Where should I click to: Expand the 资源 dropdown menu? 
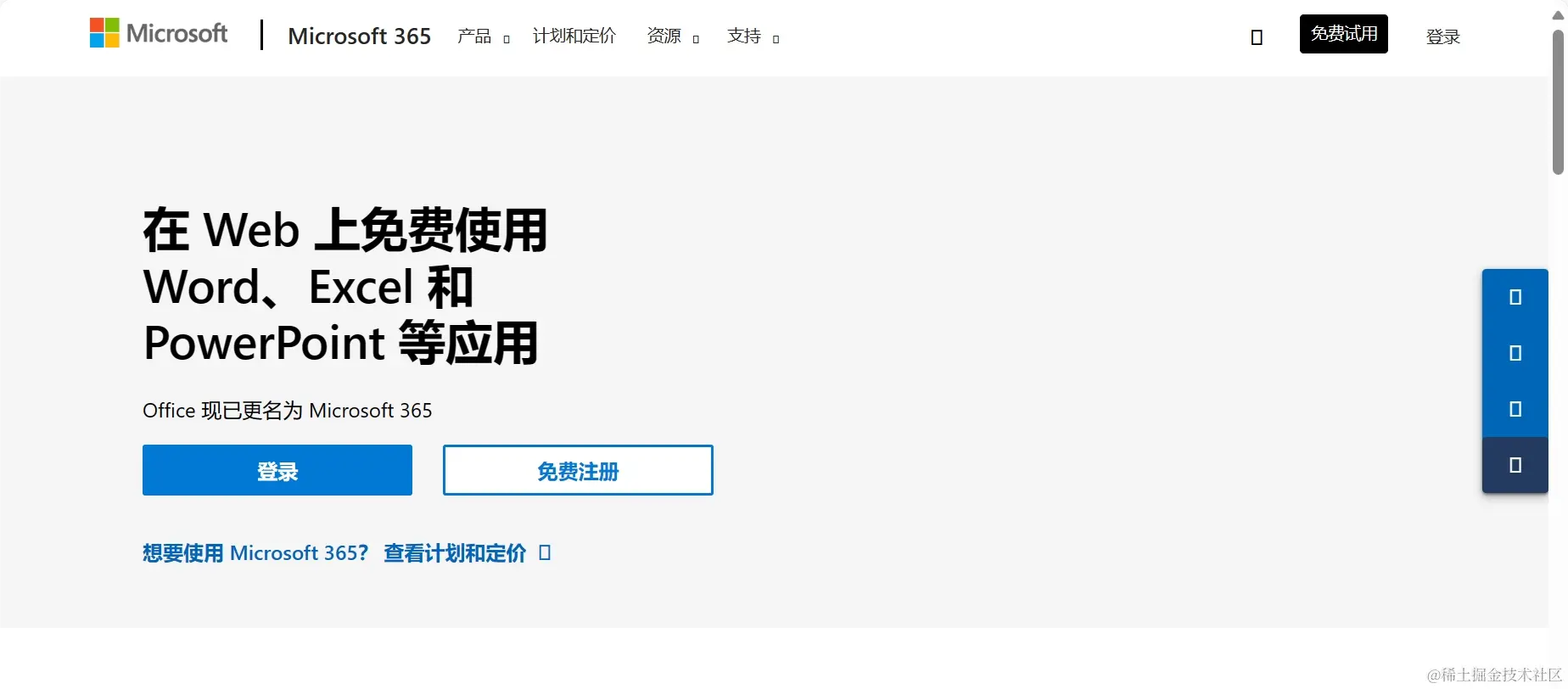coord(673,36)
